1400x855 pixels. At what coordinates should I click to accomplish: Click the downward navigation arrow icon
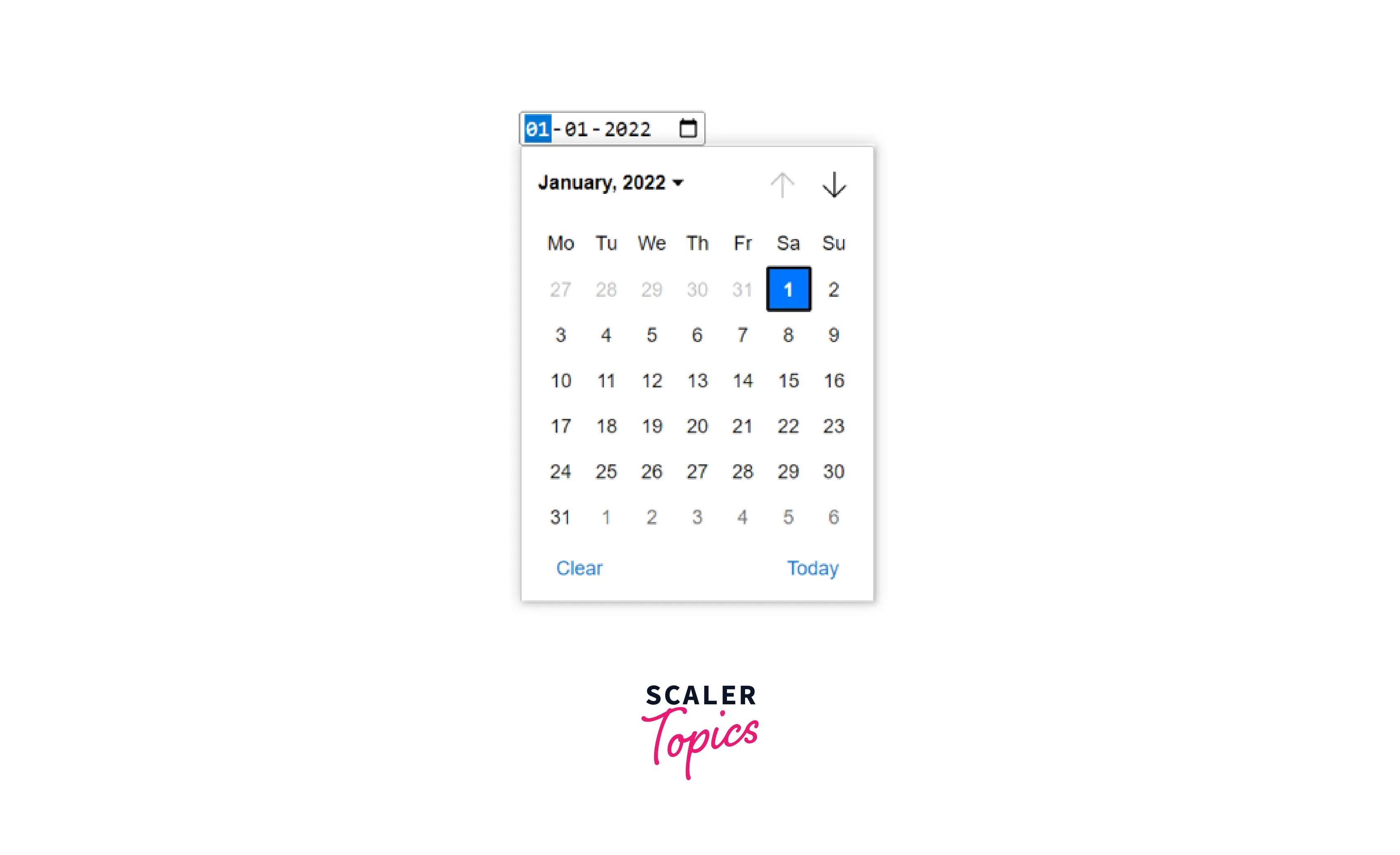point(833,184)
